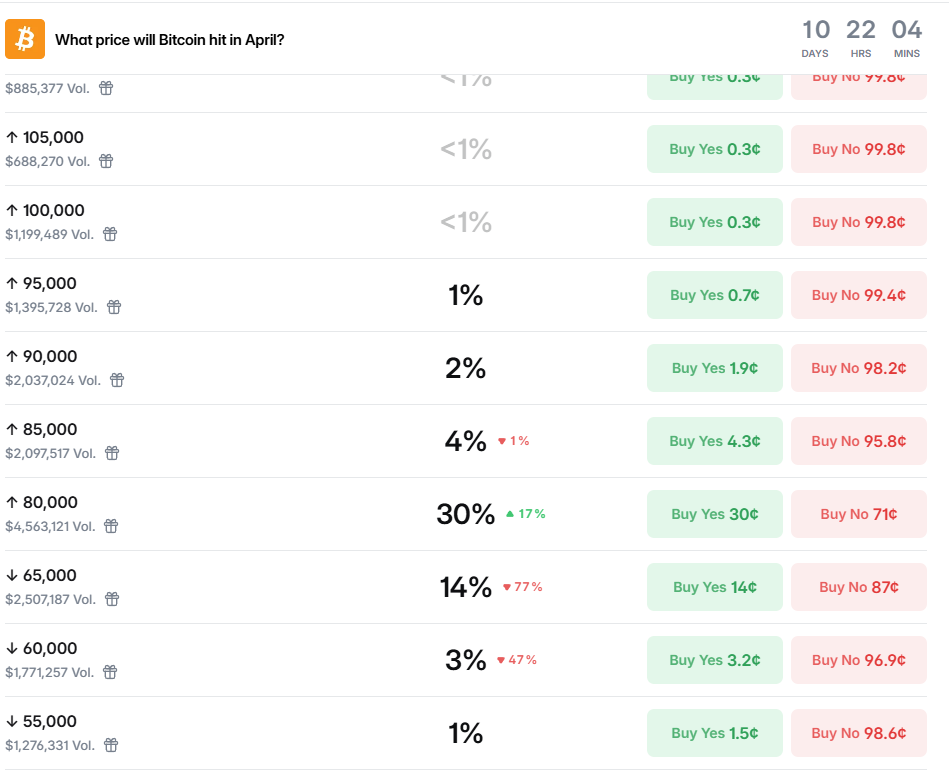
Task: Click gift icon on 55,000 row
Action: [111, 745]
